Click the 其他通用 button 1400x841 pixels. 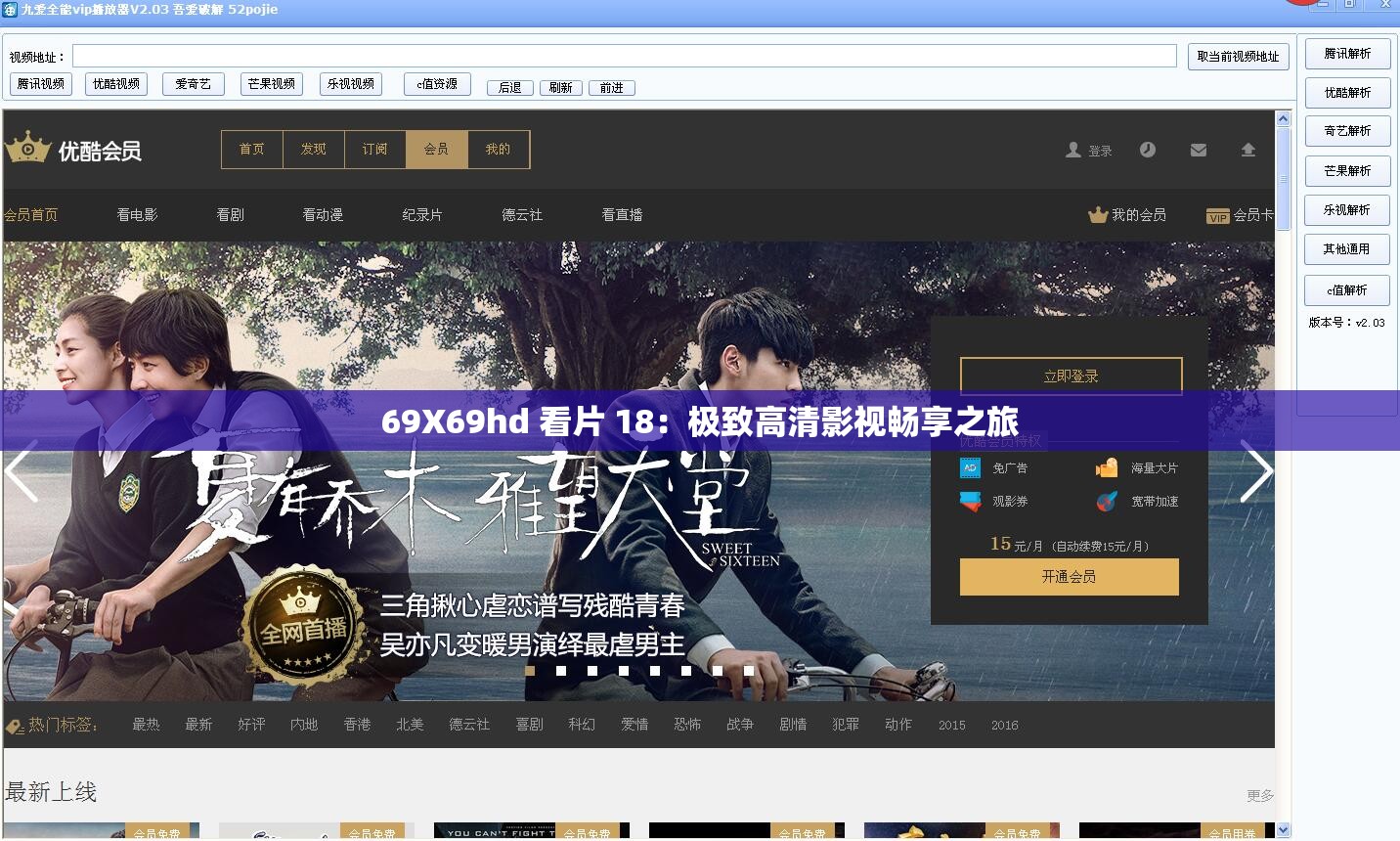(x=1347, y=249)
